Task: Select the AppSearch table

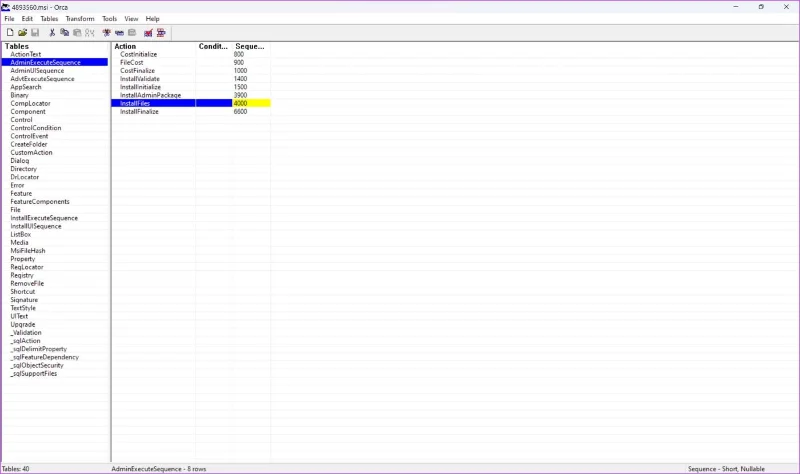Action: [x=26, y=87]
